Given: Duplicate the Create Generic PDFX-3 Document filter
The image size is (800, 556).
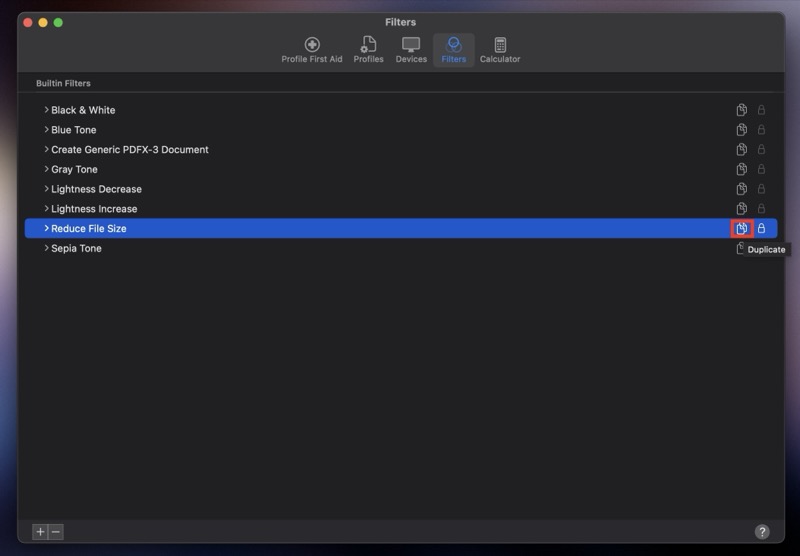Looking at the screenshot, I should (741, 149).
